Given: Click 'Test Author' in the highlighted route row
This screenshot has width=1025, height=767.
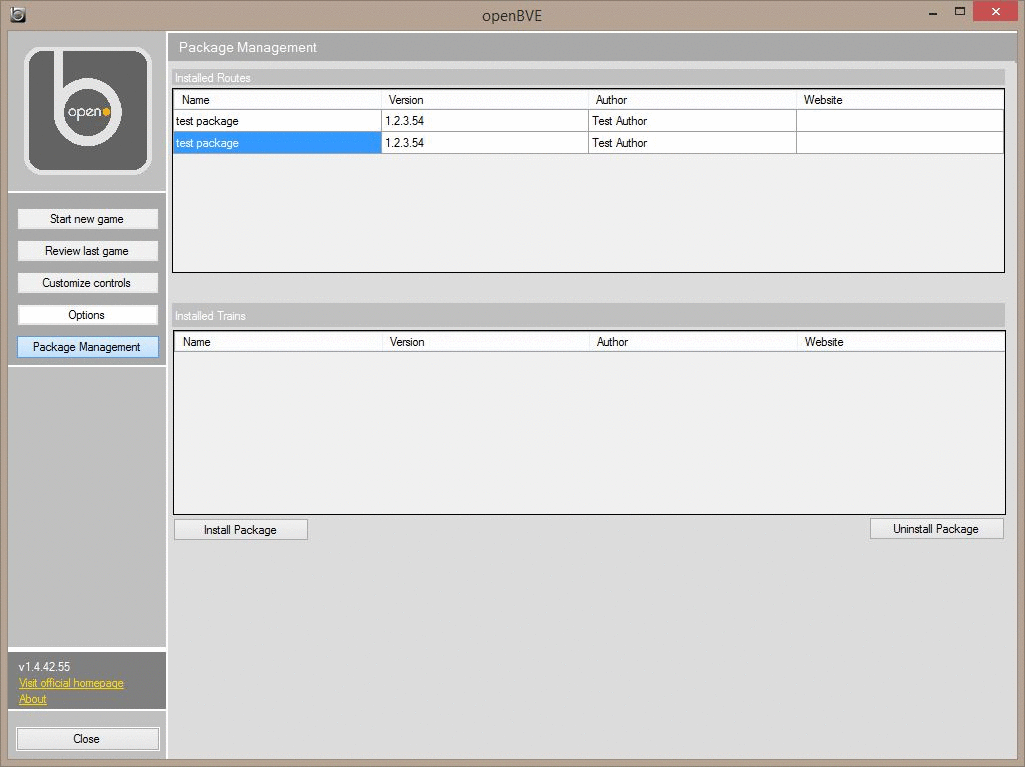Looking at the screenshot, I should pos(692,143).
